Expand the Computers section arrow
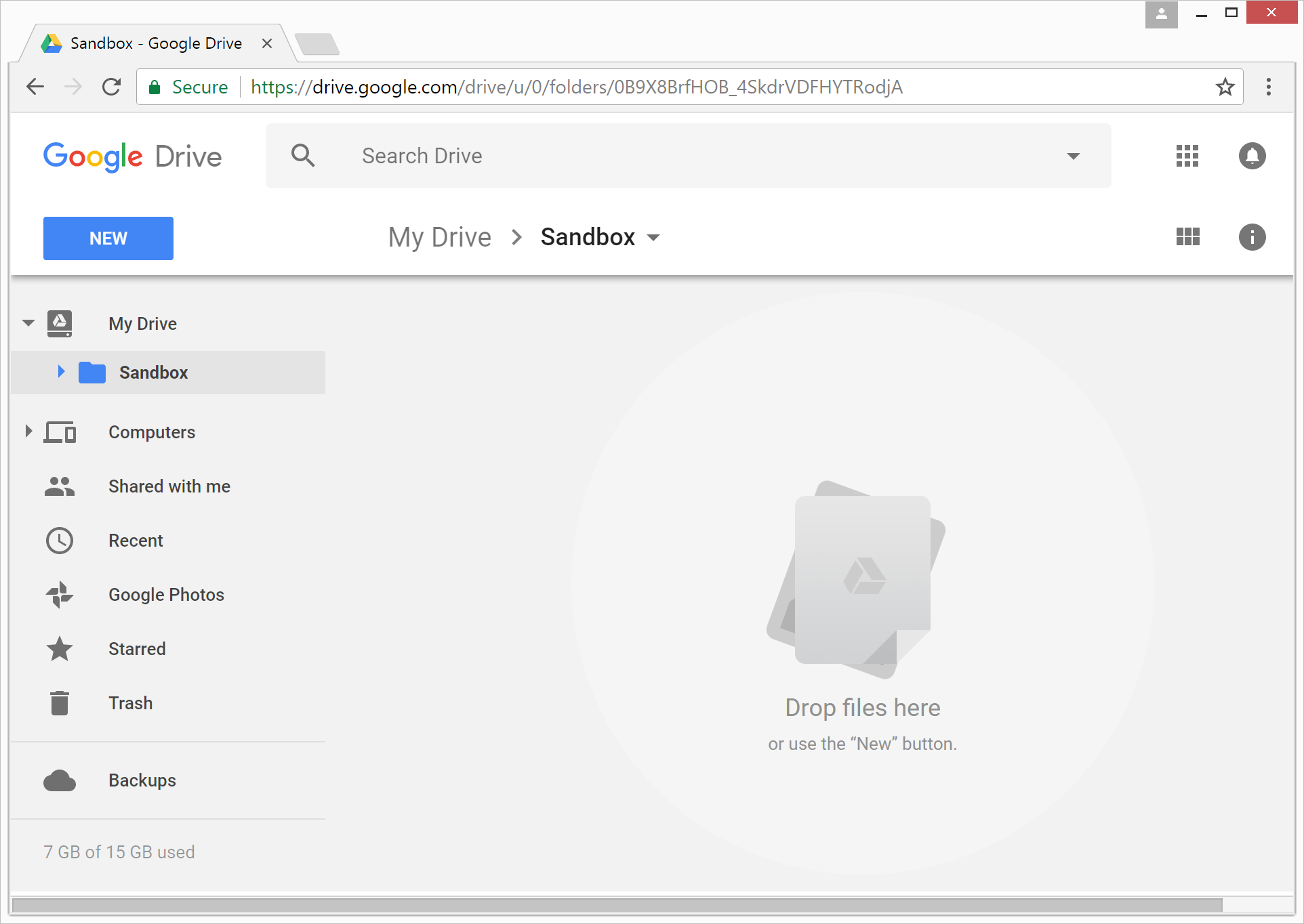This screenshot has height=924, width=1304. (28, 432)
